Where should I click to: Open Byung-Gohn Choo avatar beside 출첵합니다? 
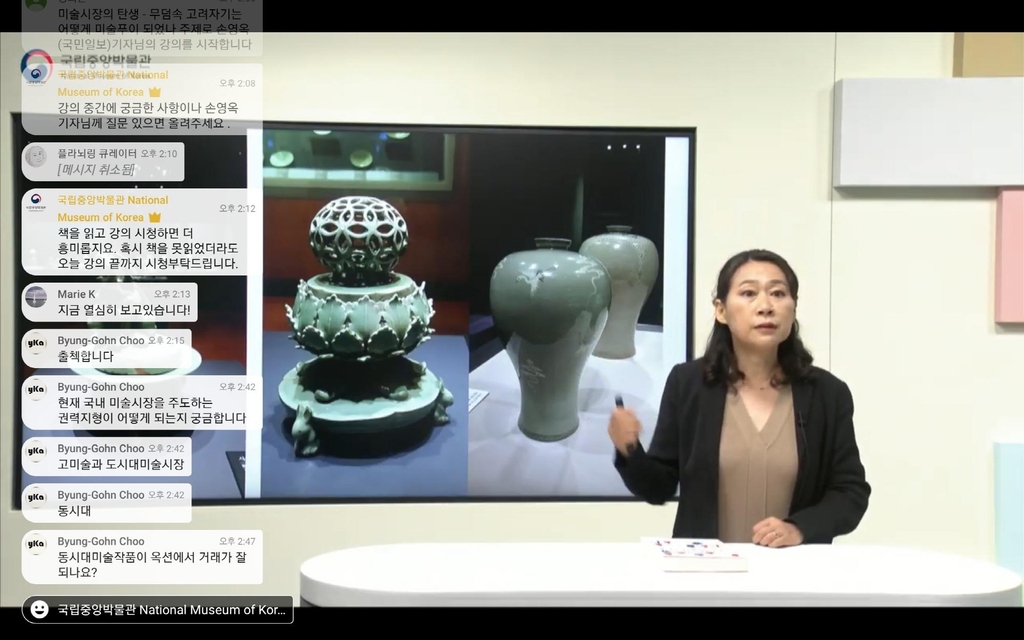[36, 343]
